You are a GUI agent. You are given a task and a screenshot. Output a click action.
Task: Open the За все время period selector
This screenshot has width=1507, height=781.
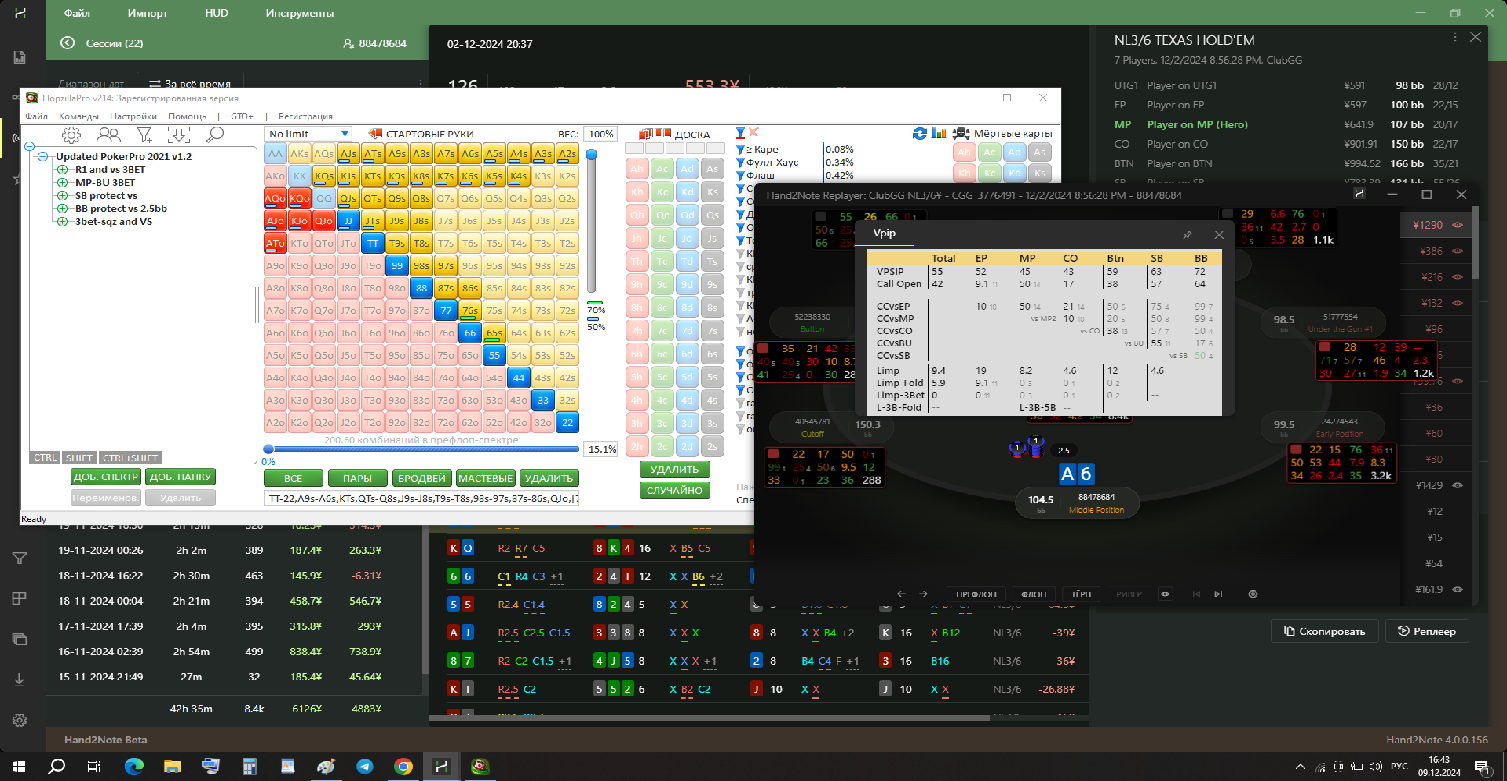[x=189, y=84]
